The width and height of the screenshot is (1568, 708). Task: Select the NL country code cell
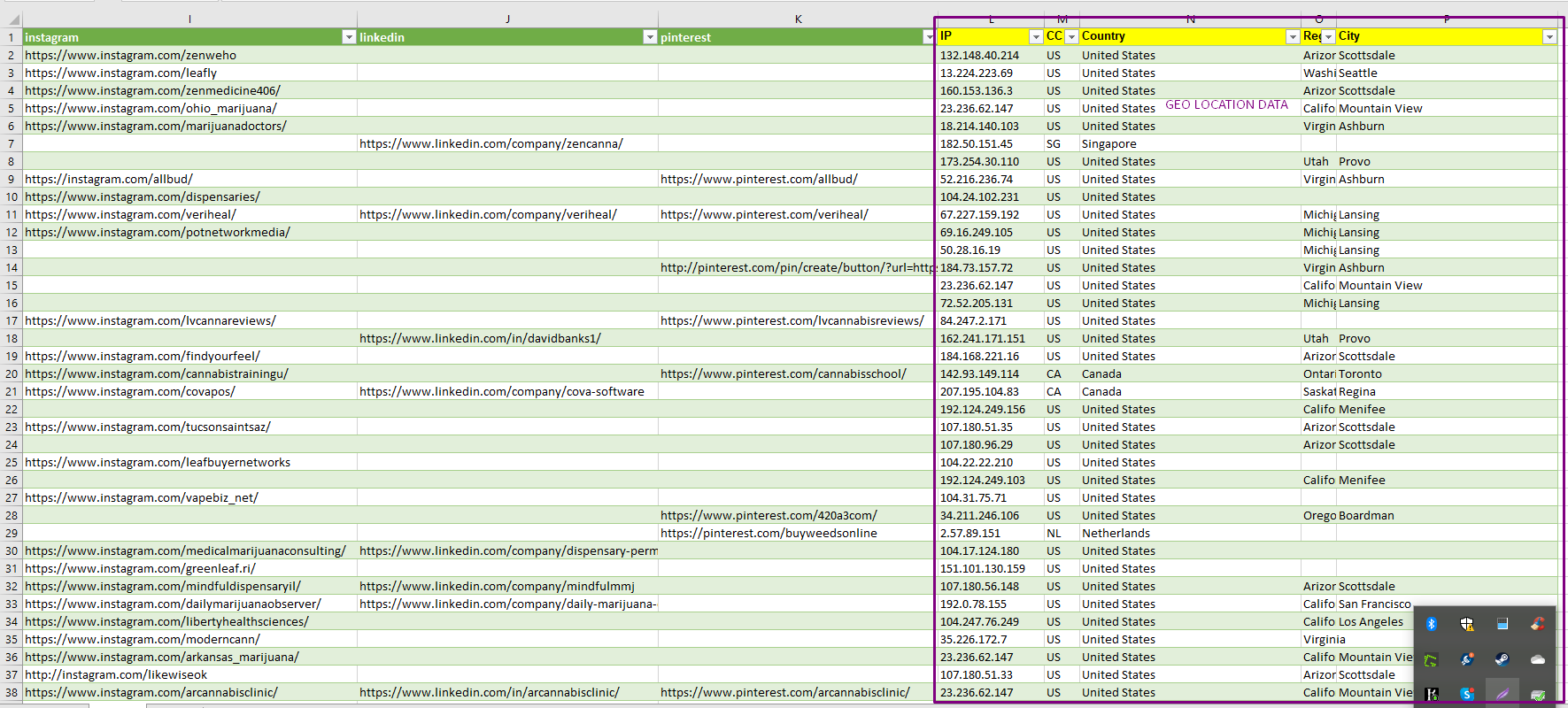[x=1062, y=533]
